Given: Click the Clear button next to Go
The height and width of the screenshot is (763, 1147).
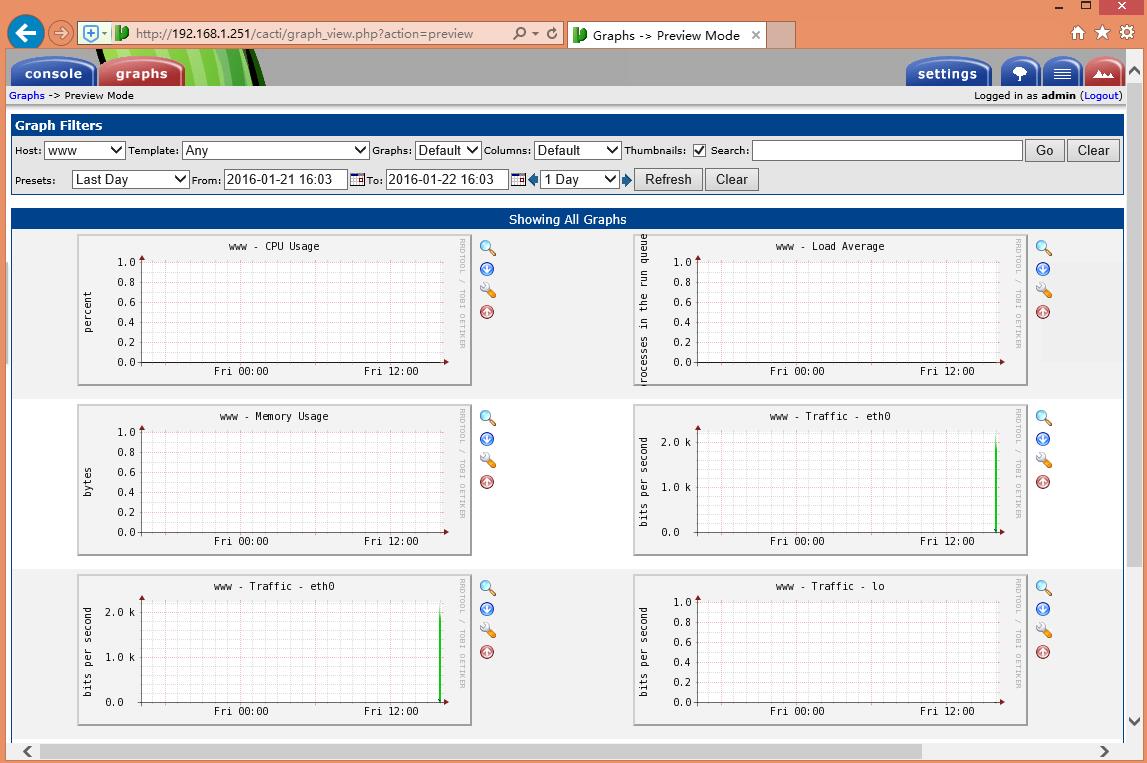Looking at the screenshot, I should (1094, 150).
